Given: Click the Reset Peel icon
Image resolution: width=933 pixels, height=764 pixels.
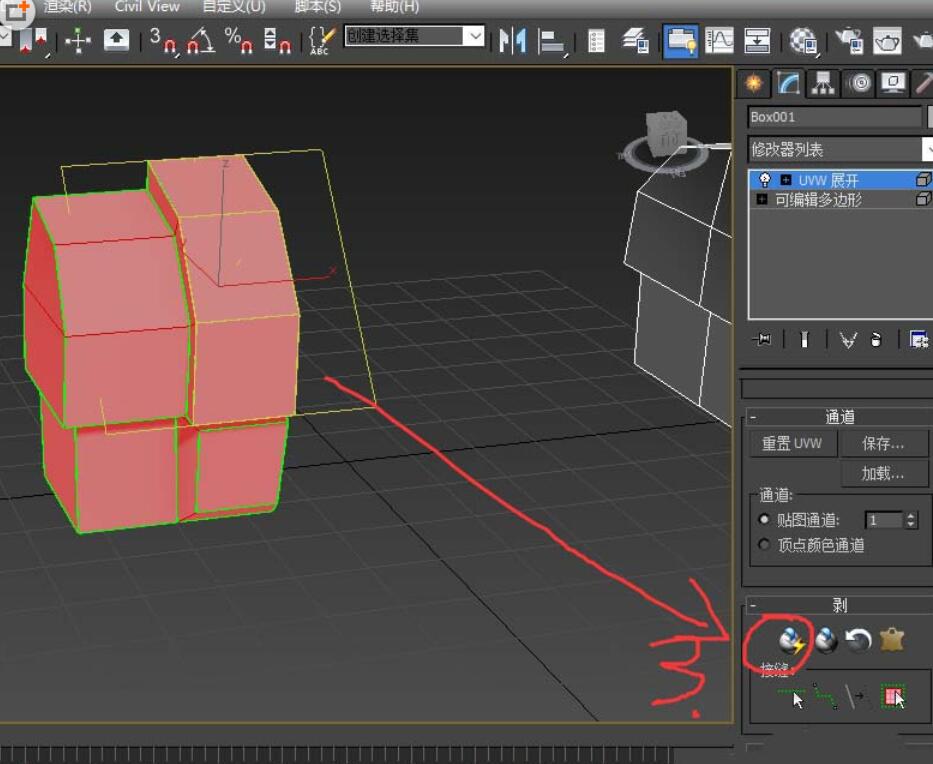Looking at the screenshot, I should (858, 640).
